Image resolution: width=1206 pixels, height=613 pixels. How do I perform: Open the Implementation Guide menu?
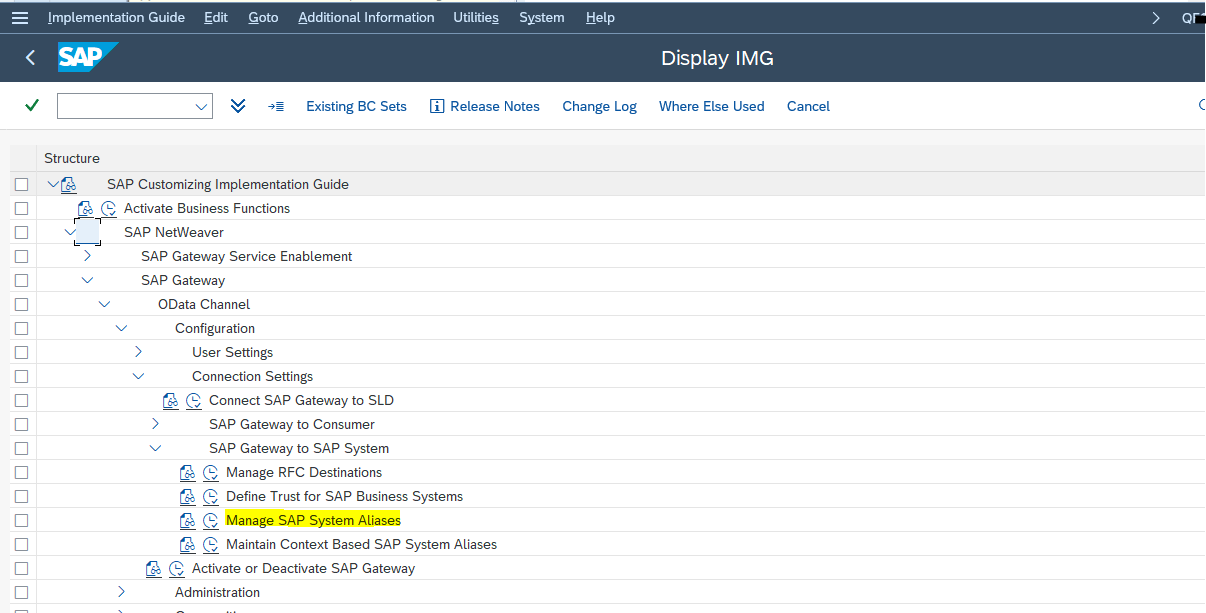tap(116, 17)
